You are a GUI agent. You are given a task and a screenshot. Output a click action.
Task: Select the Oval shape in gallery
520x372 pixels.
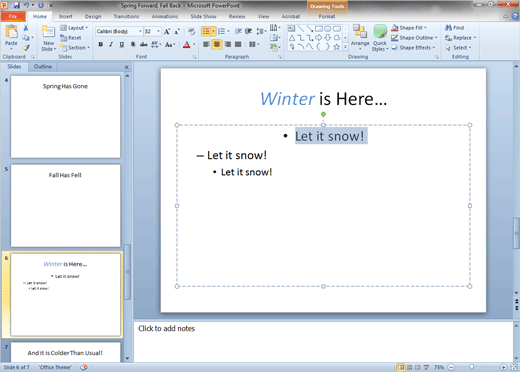click(328, 29)
